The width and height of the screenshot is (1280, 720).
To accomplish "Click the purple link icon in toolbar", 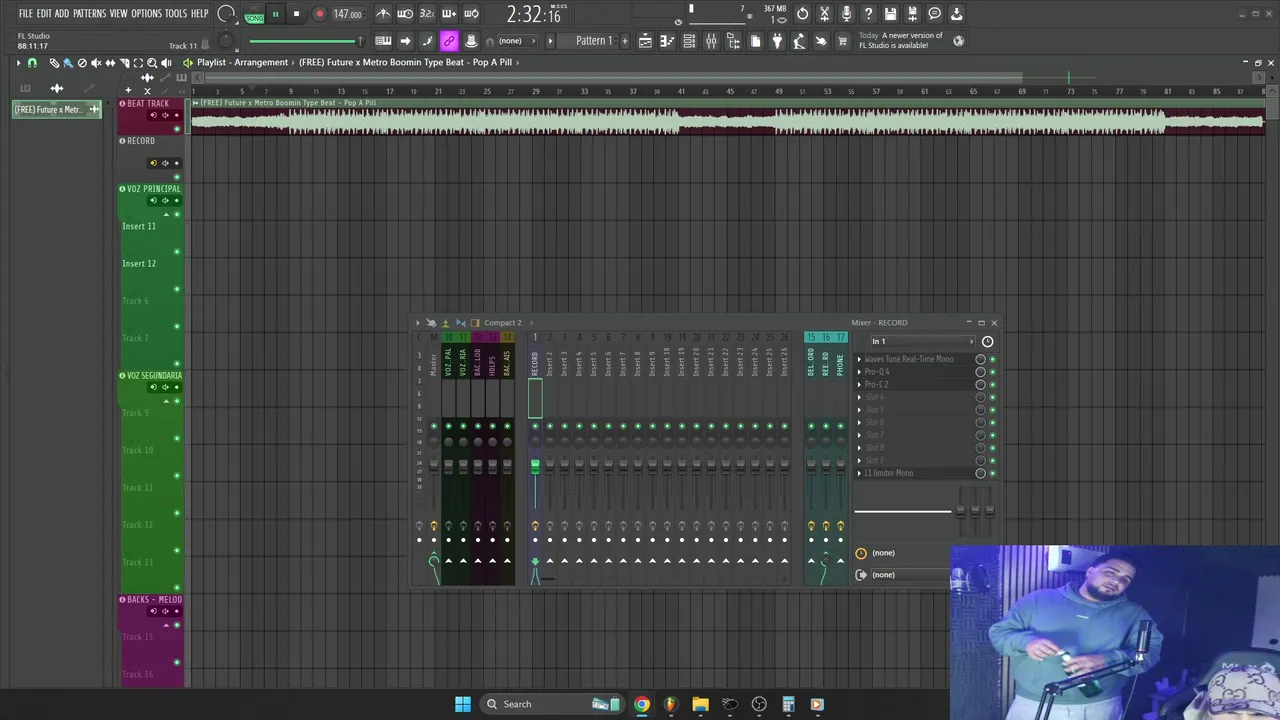I will (x=449, y=41).
